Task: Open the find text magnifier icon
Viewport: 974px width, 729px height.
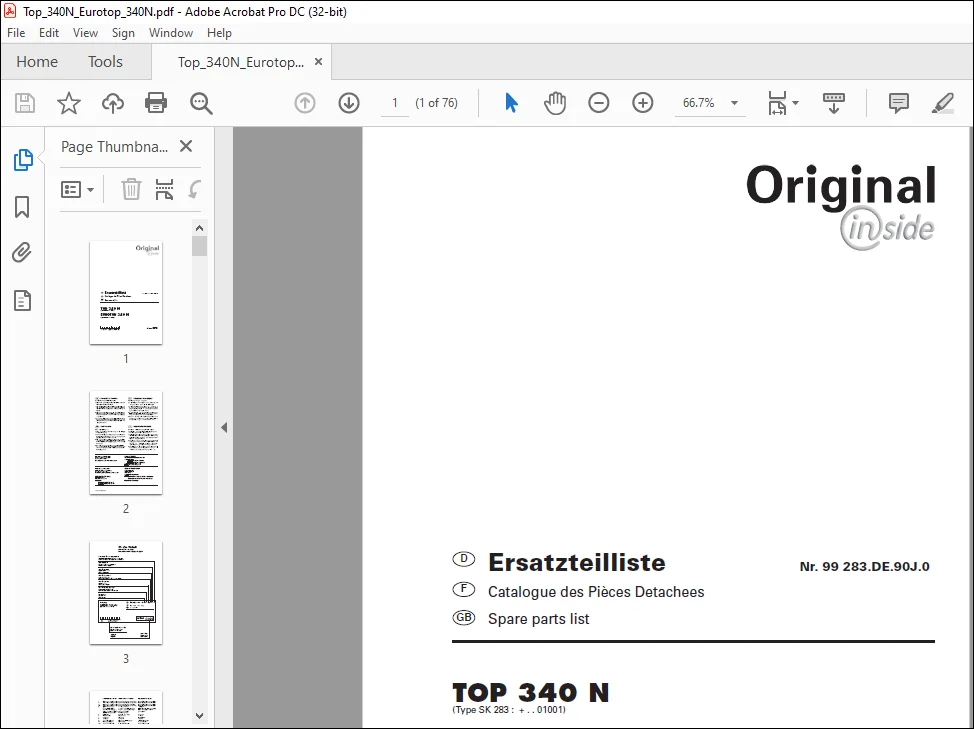Action: point(201,103)
